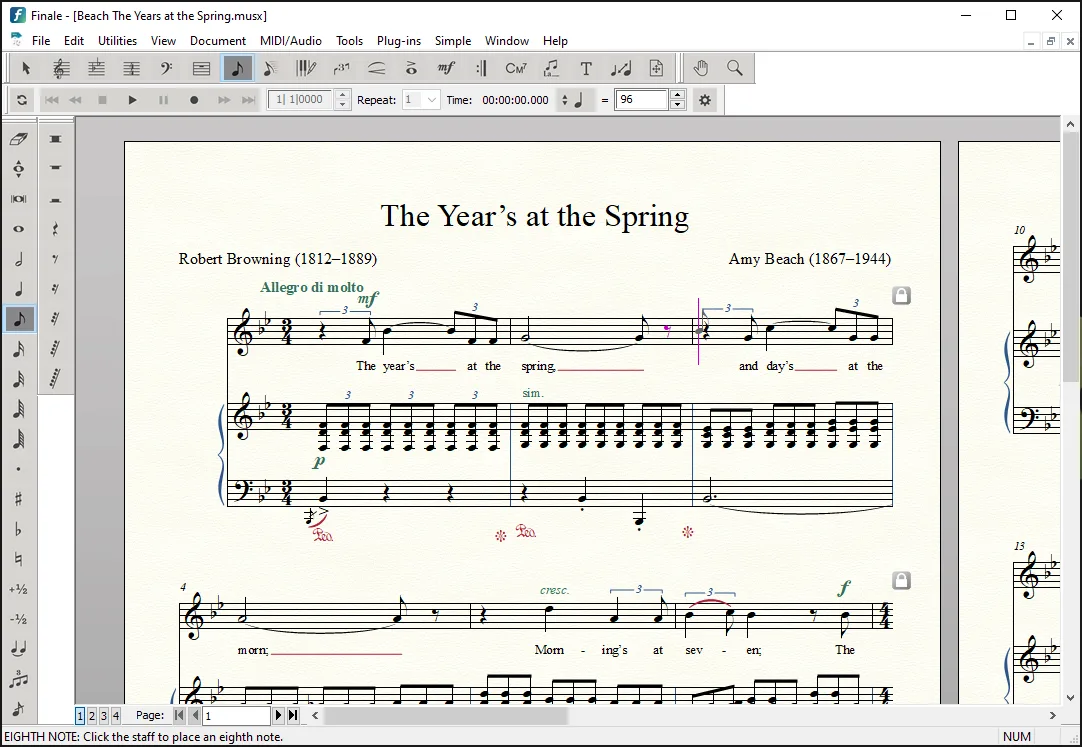Open the Plug-ins menu

[399, 41]
